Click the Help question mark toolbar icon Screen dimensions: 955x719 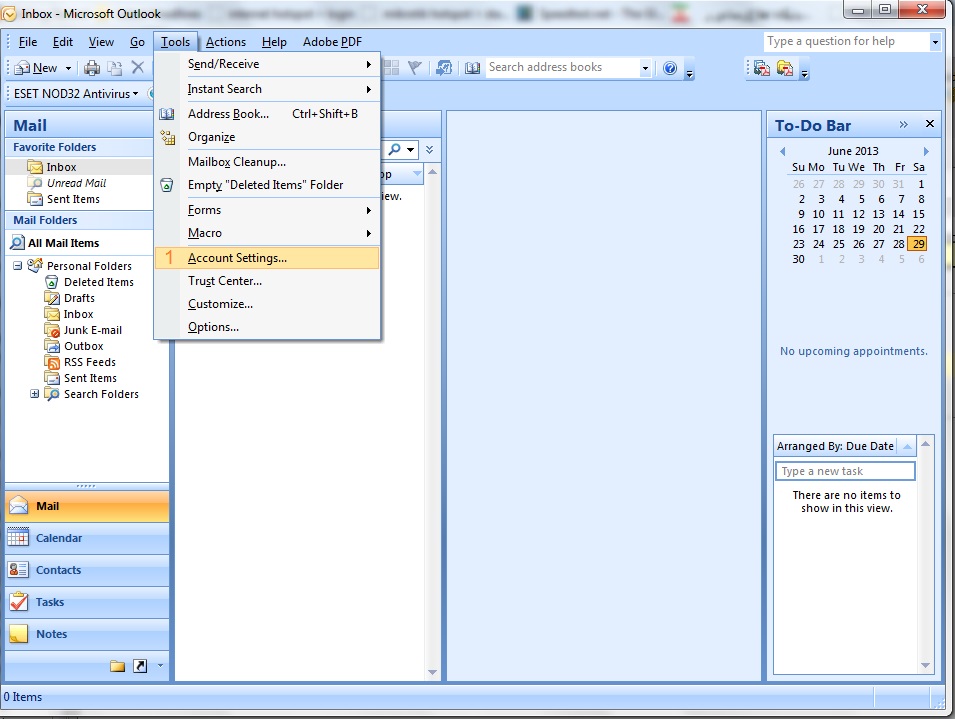pyautogui.click(x=669, y=68)
